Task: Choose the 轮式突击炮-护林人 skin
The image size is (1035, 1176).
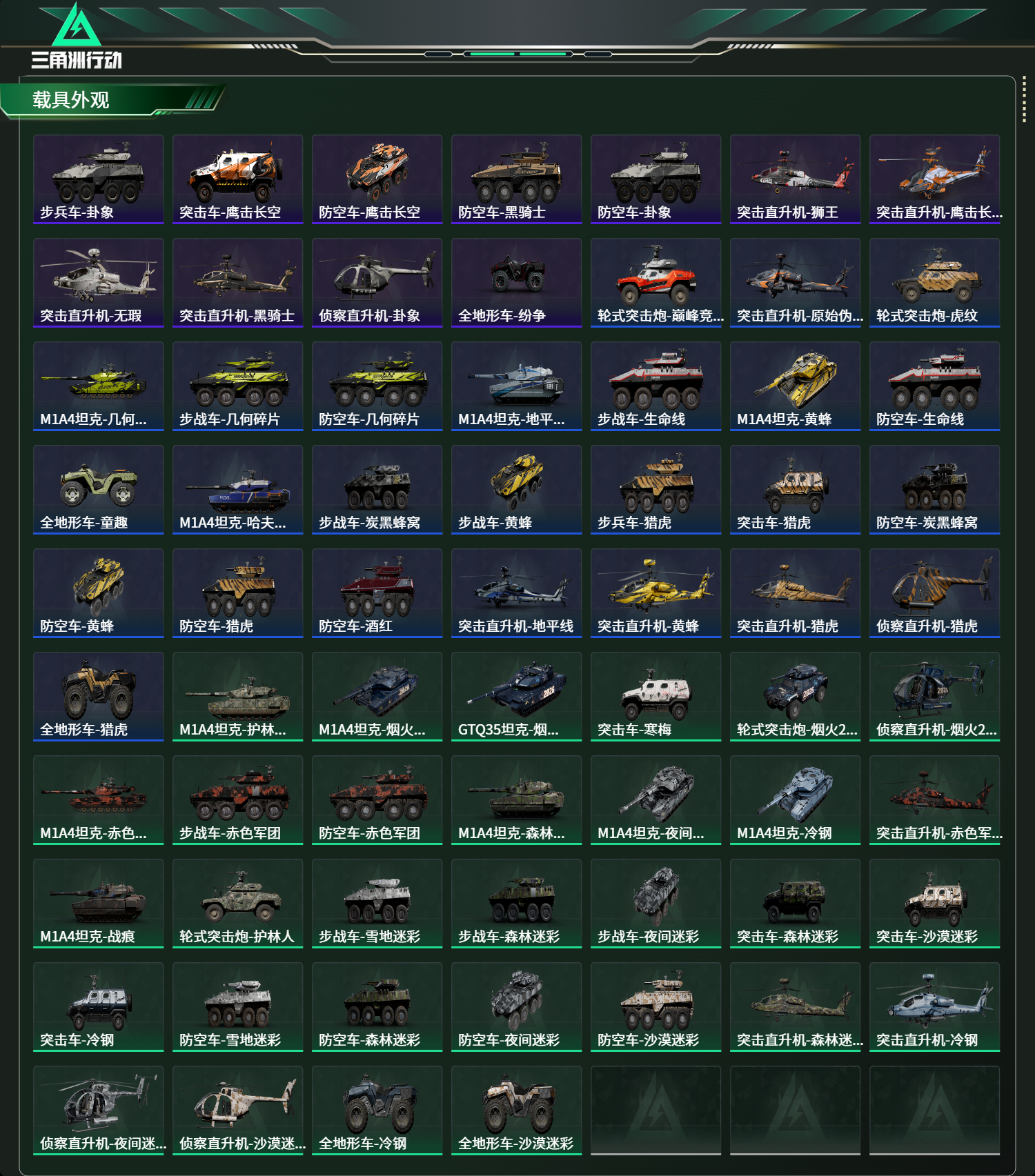Action: click(237, 904)
